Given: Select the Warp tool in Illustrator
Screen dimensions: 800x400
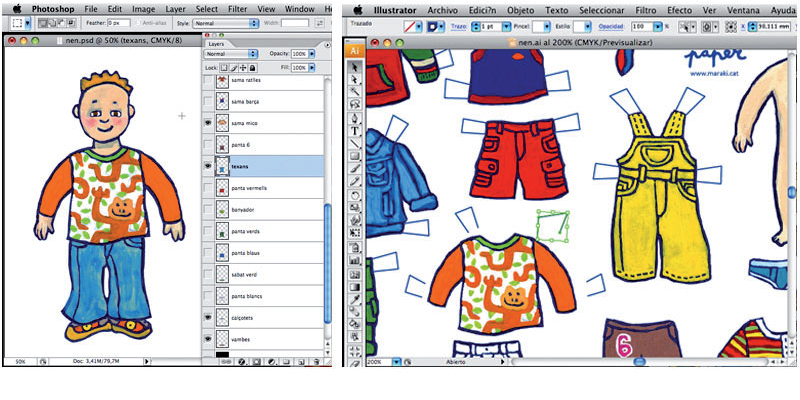Looking at the screenshot, I should (355, 220).
